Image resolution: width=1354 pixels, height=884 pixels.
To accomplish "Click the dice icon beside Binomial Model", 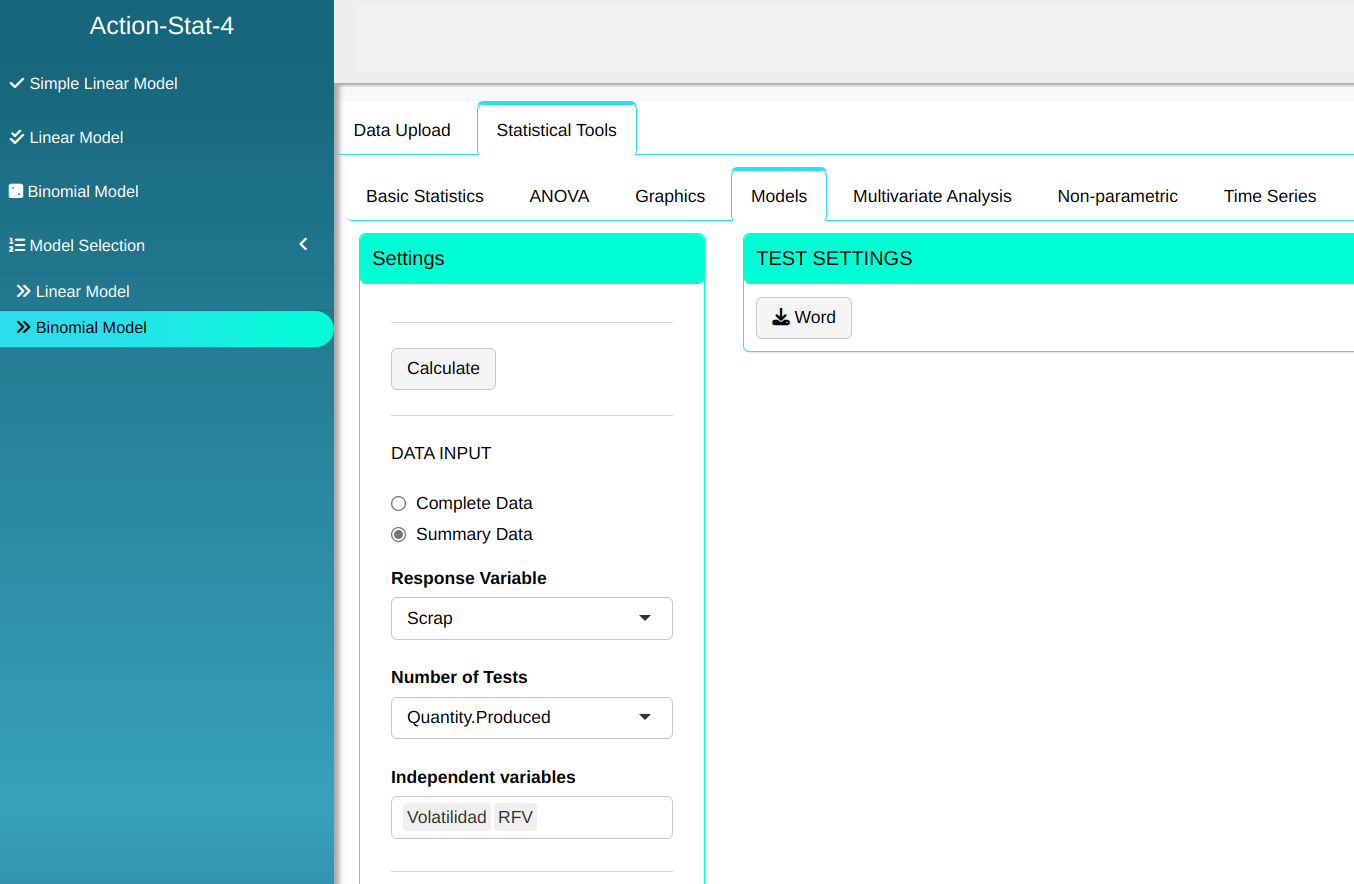I will [x=15, y=191].
